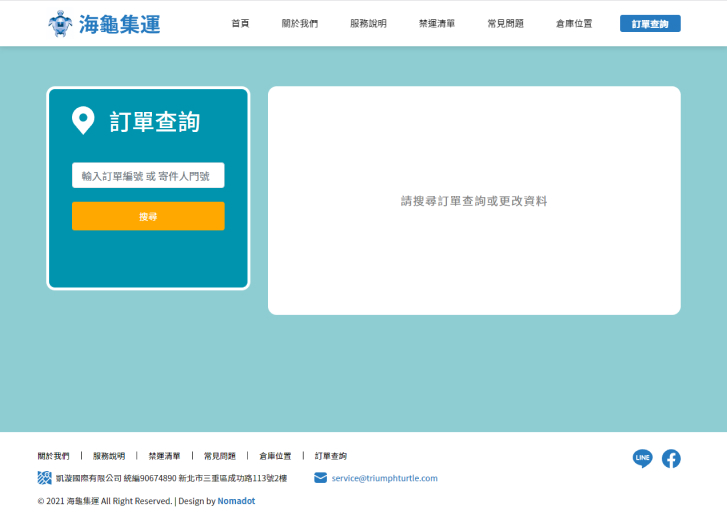Click the footer 倉庫位置 link

275,456
